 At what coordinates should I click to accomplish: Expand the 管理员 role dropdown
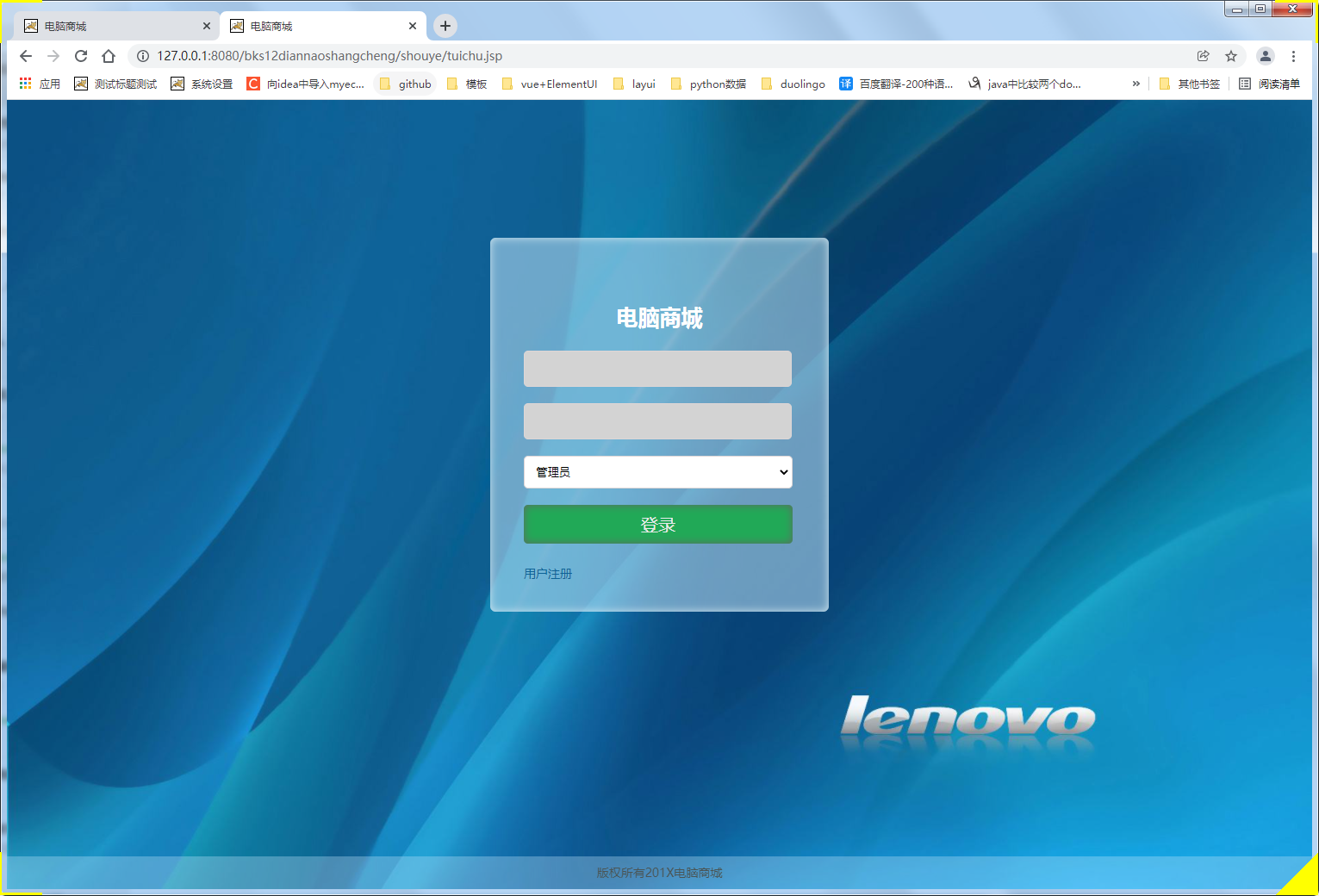point(657,472)
